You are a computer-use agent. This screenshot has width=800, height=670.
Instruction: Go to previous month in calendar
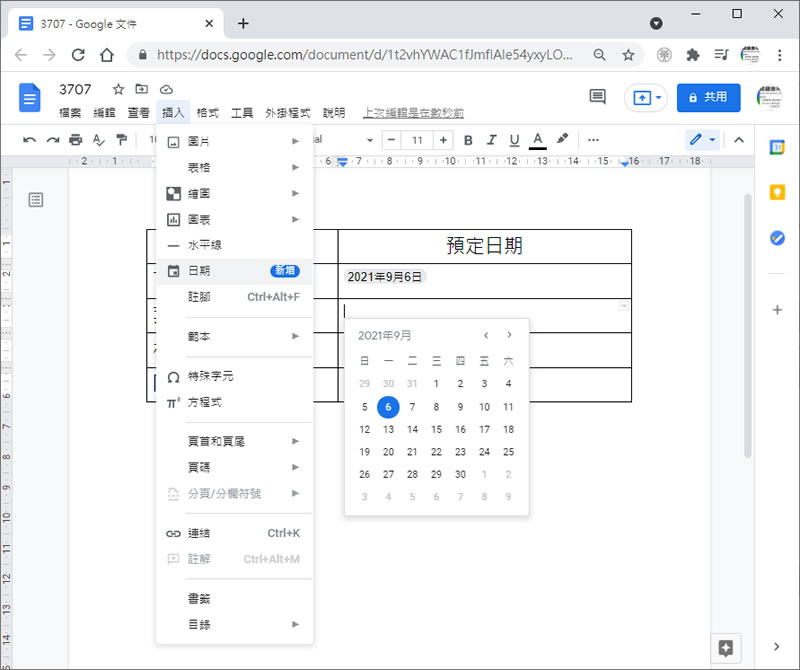(x=486, y=335)
